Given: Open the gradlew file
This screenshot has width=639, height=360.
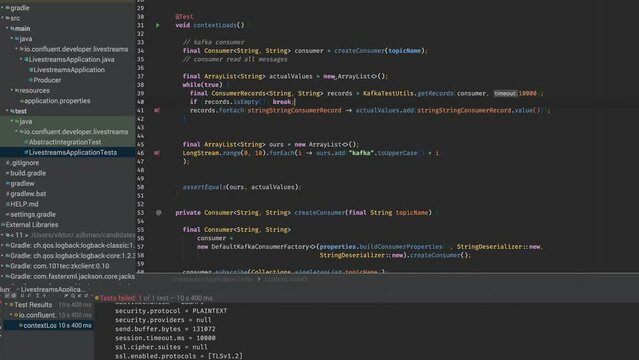Looking at the screenshot, I should (22, 183).
